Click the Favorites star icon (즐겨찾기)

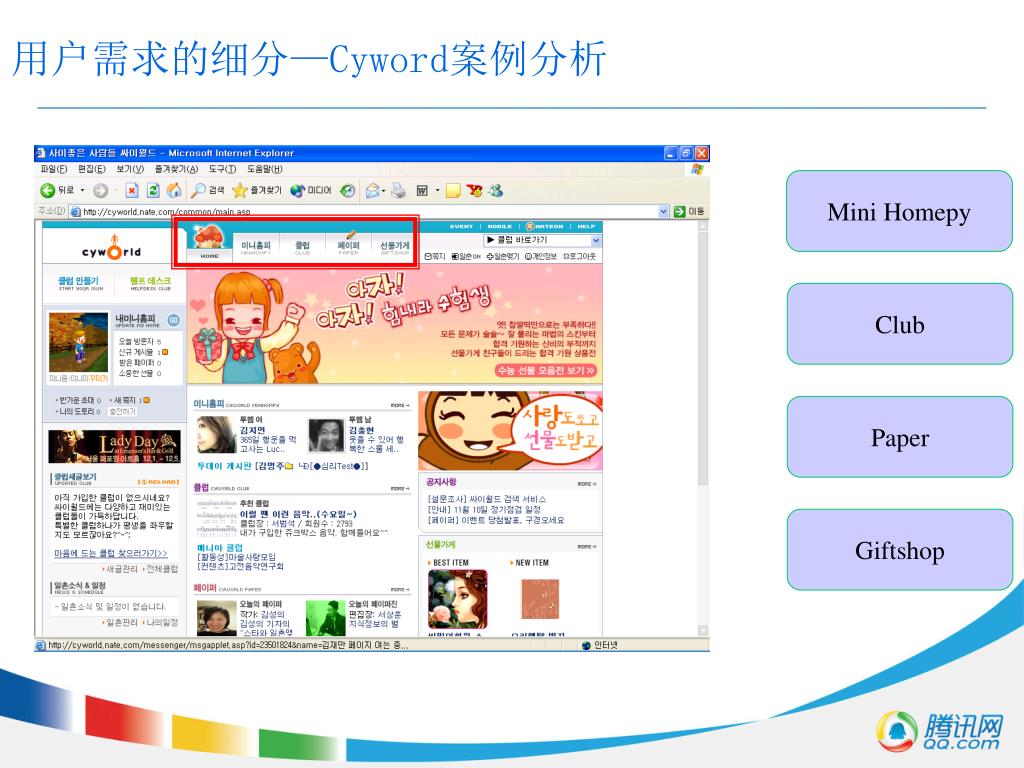point(240,190)
